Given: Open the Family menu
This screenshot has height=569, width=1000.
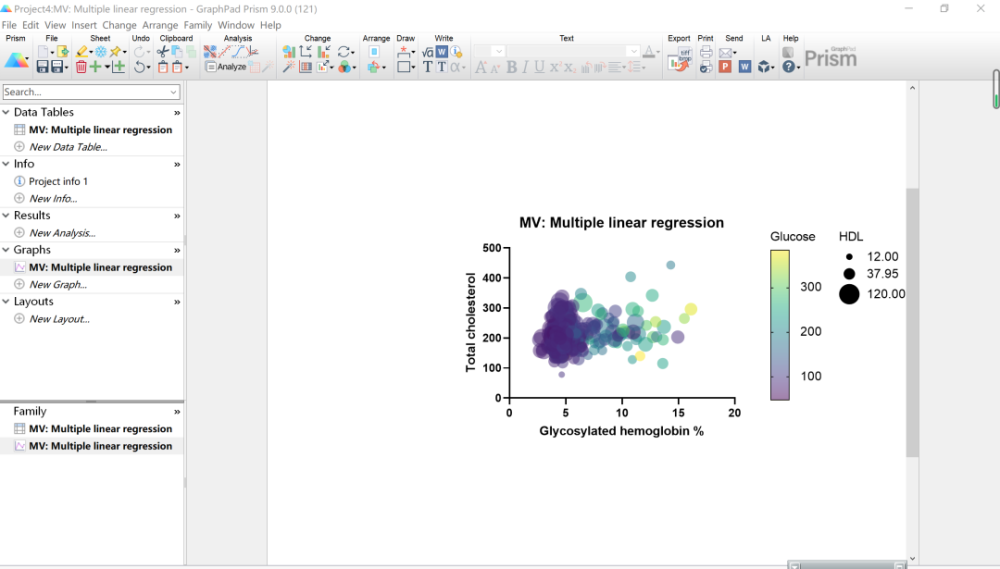Looking at the screenshot, I should (198, 25).
